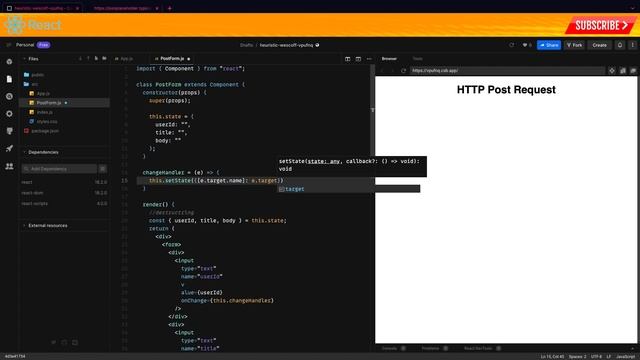Open the editor more options ellipsis

pyautogui.click(x=369, y=59)
